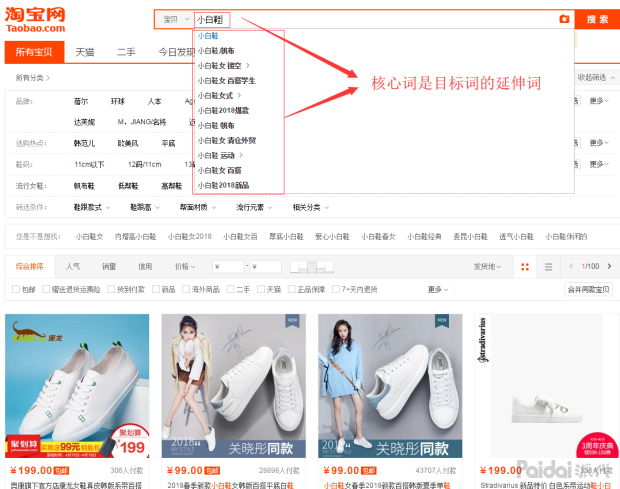620x489 pixels.
Task: Expand 更多 in the 鞋码 row
Action: tap(599, 164)
